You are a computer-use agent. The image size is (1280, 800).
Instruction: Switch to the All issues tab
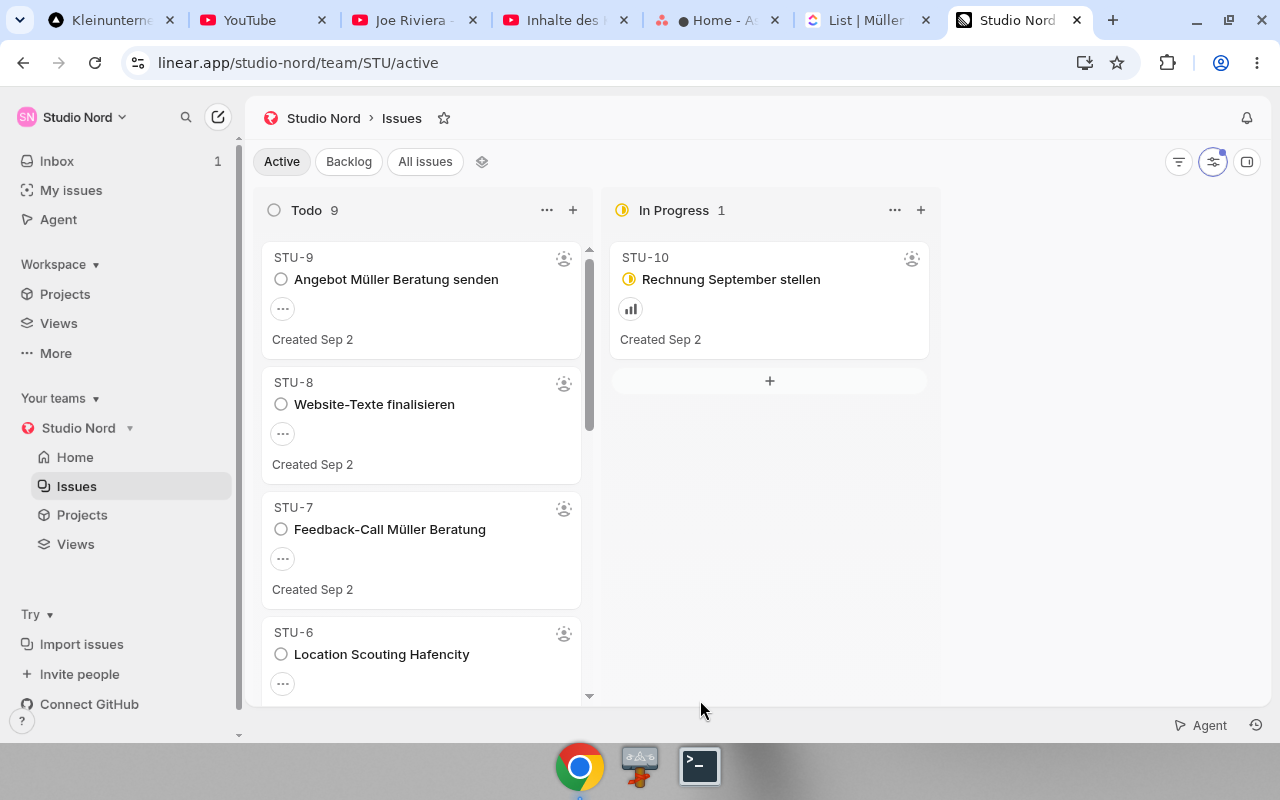425,162
